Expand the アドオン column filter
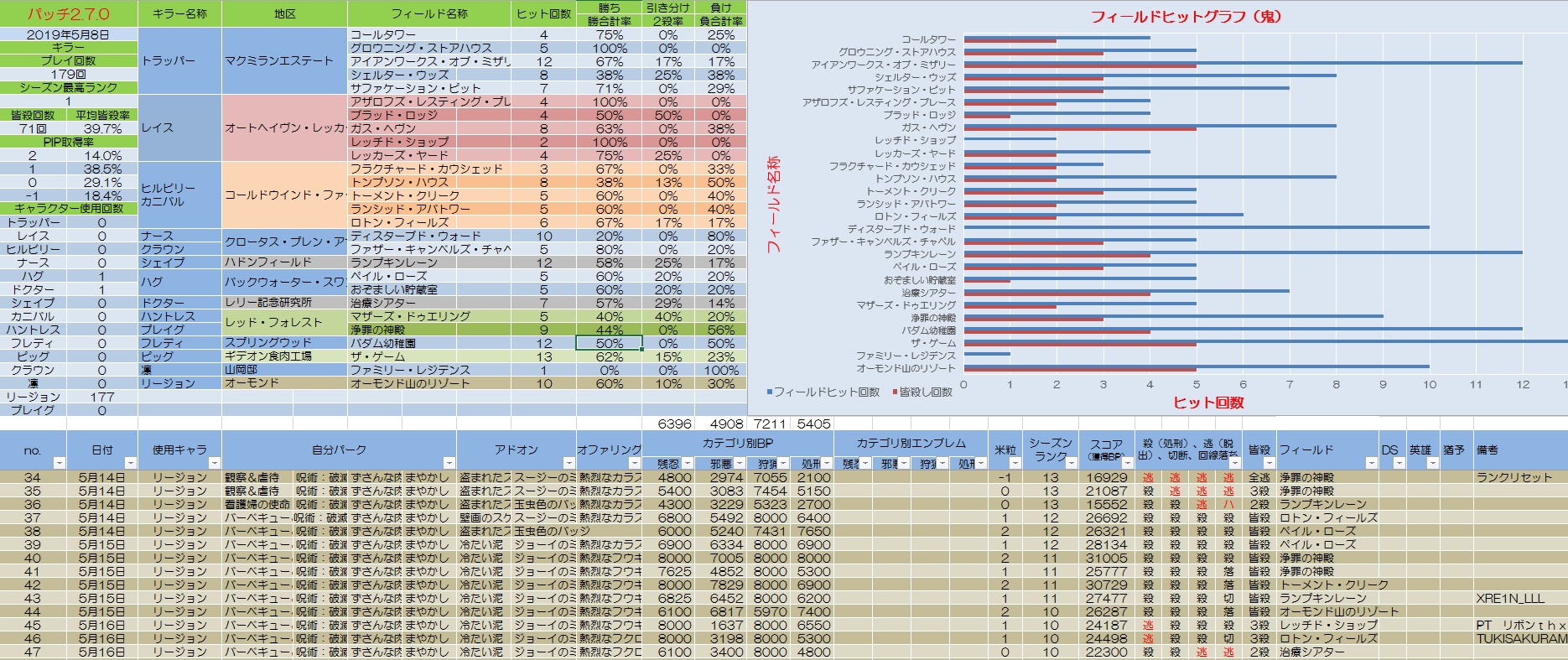The width and height of the screenshot is (1568, 660). point(568,463)
